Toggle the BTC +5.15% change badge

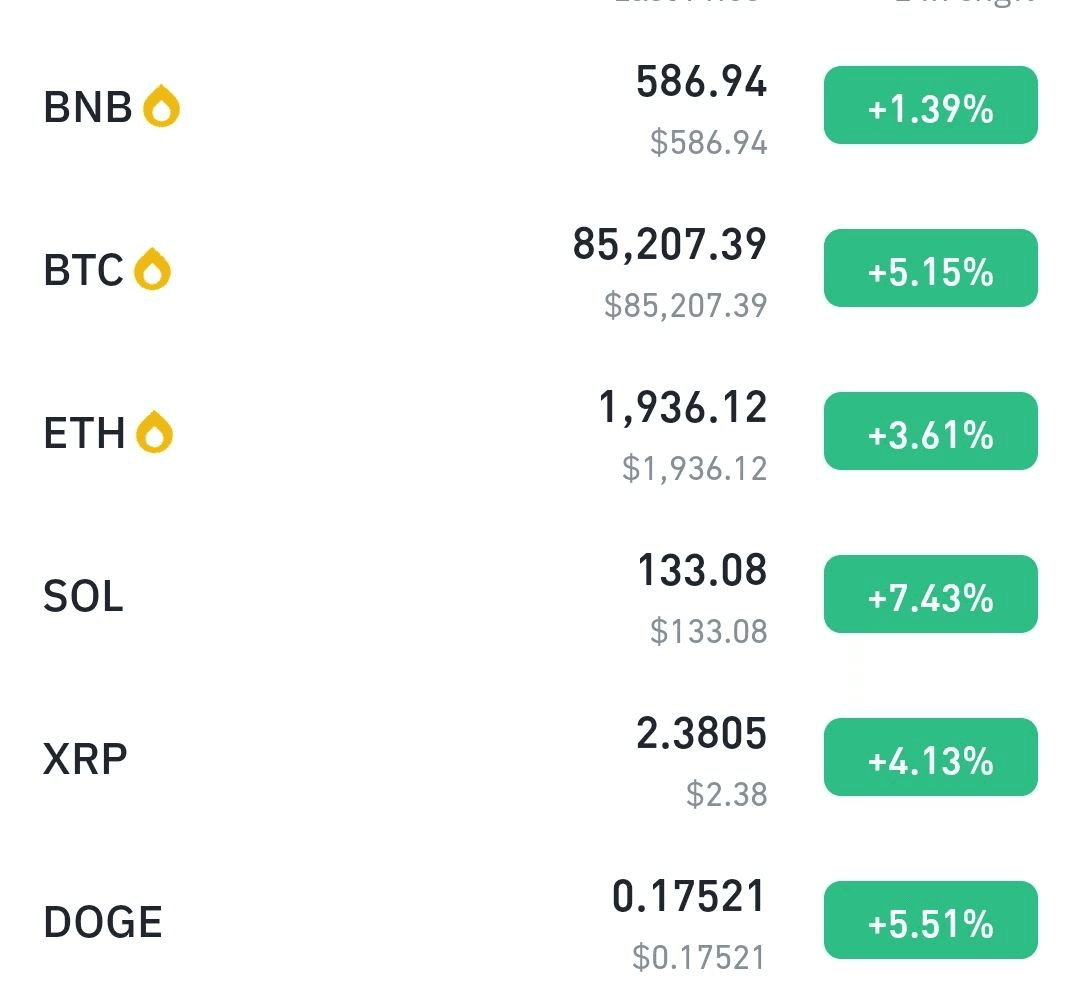pos(931,269)
